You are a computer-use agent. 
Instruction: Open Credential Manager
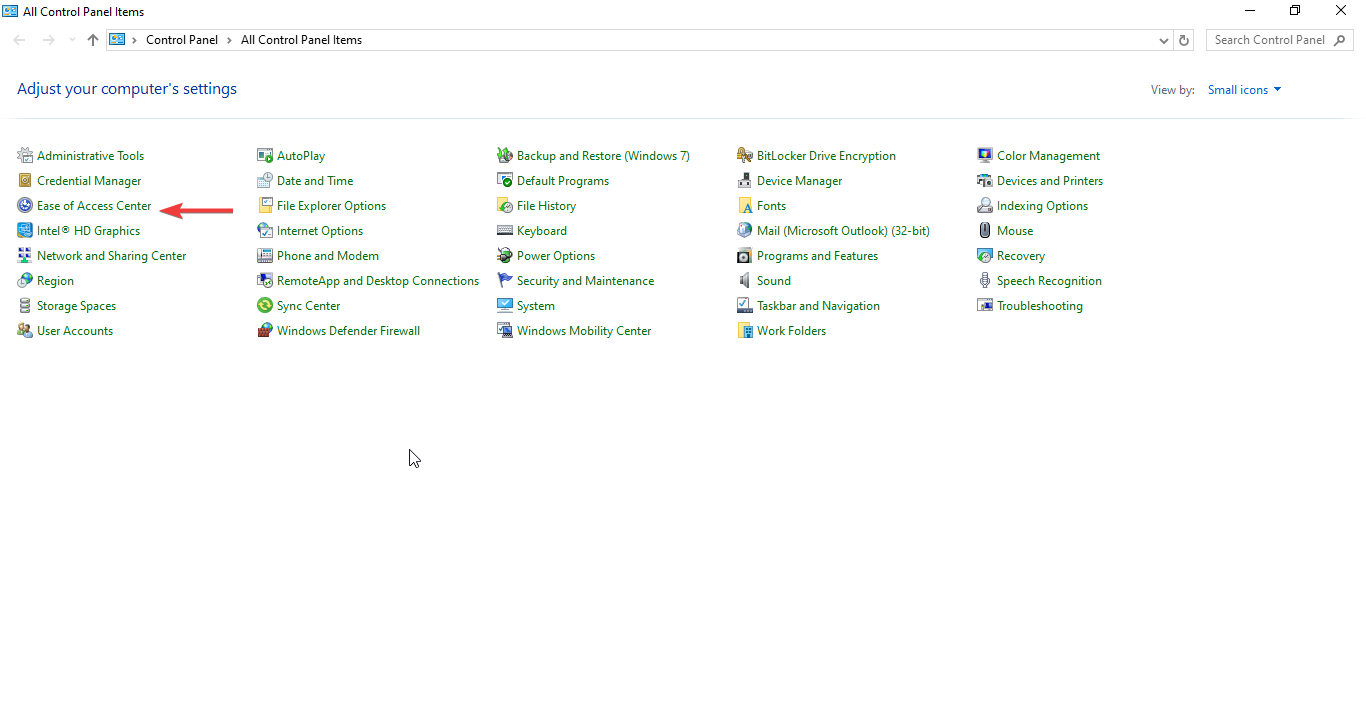pyautogui.click(x=89, y=180)
